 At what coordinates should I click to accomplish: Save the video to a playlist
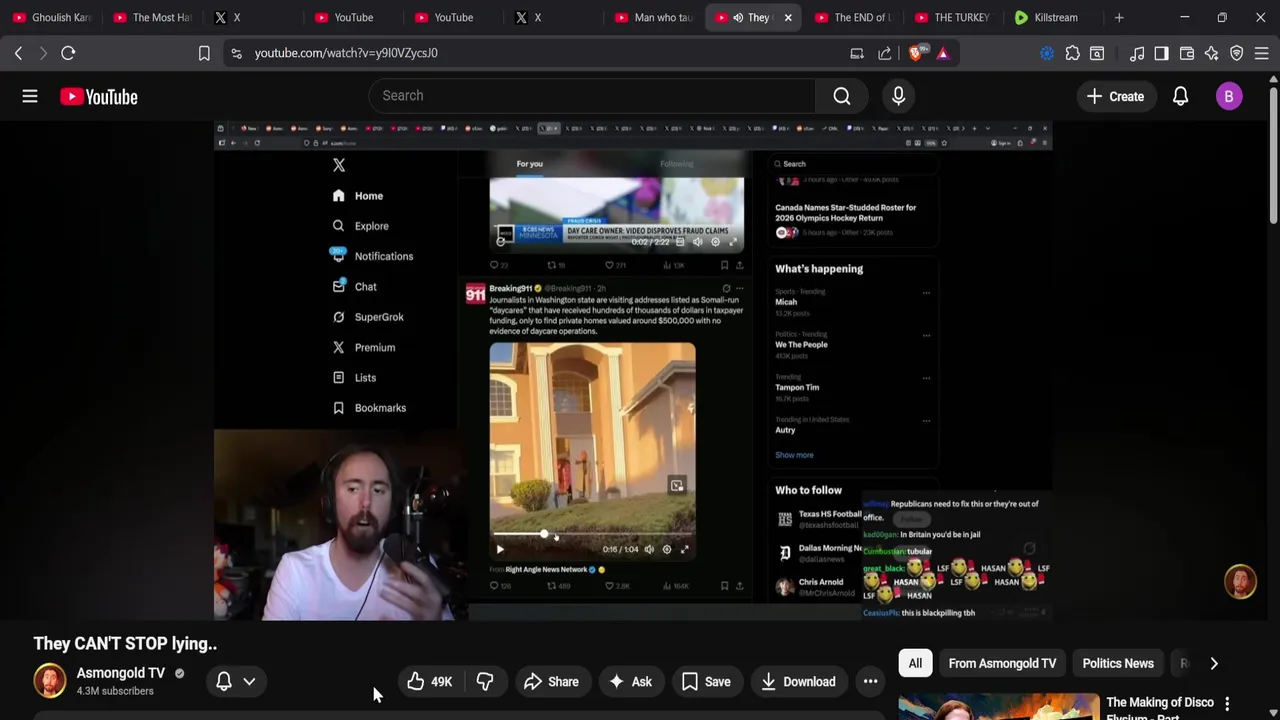tap(706, 682)
